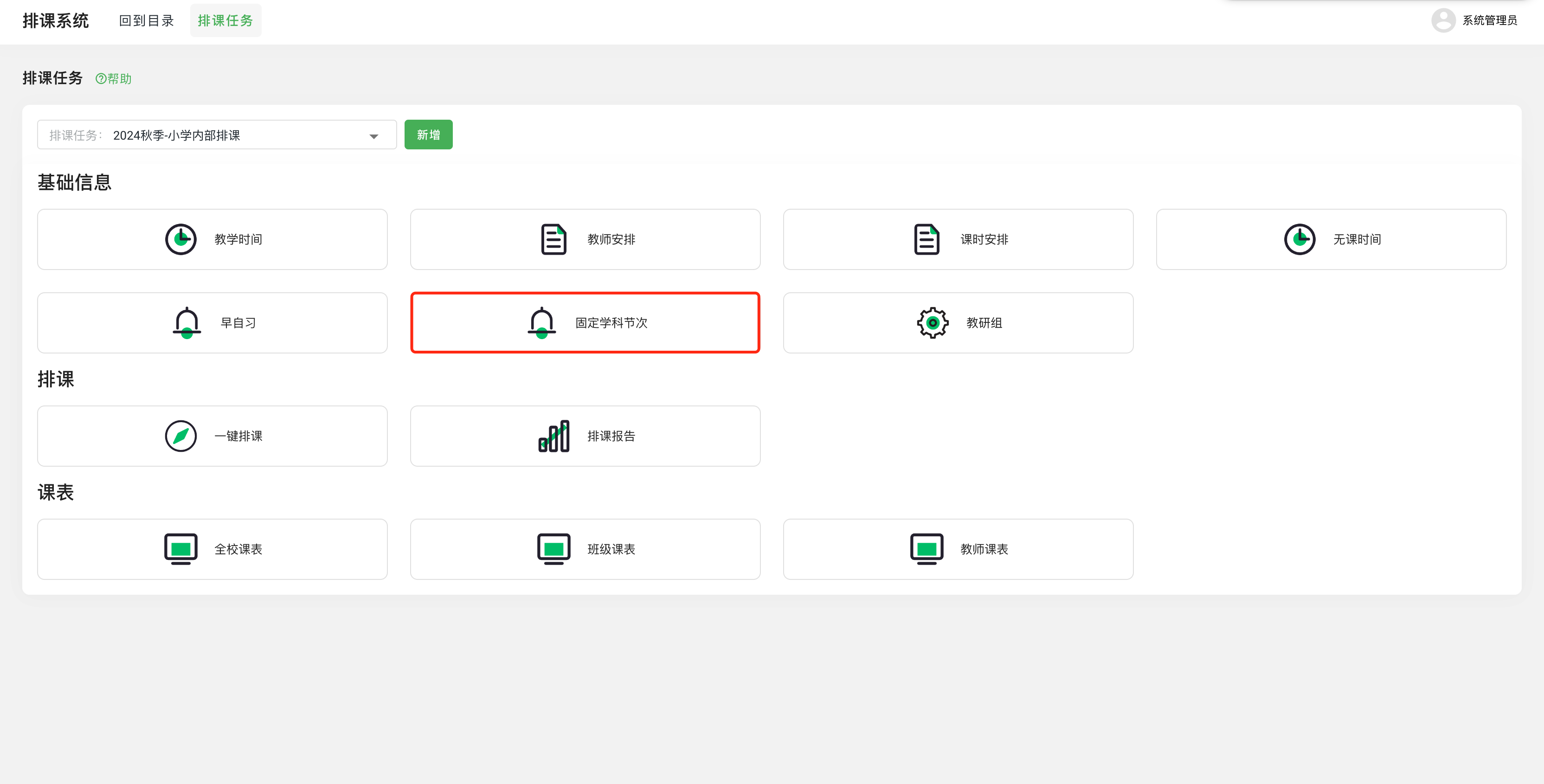Click the 教学时间 clock icon
The image size is (1544, 784).
point(180,239)
